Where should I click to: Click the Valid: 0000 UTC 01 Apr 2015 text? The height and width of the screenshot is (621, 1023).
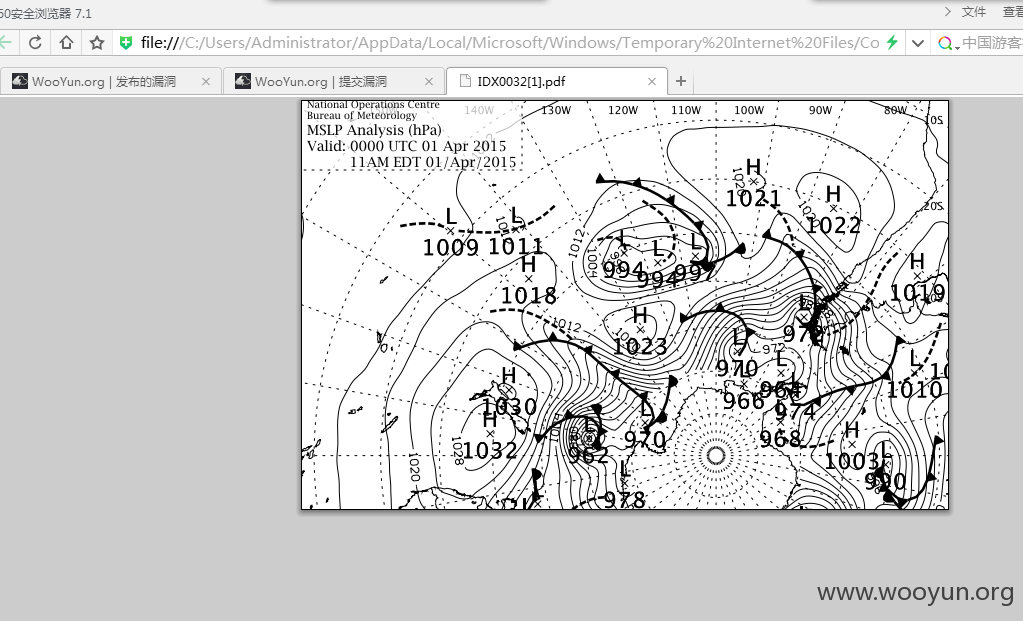[406, 146]
